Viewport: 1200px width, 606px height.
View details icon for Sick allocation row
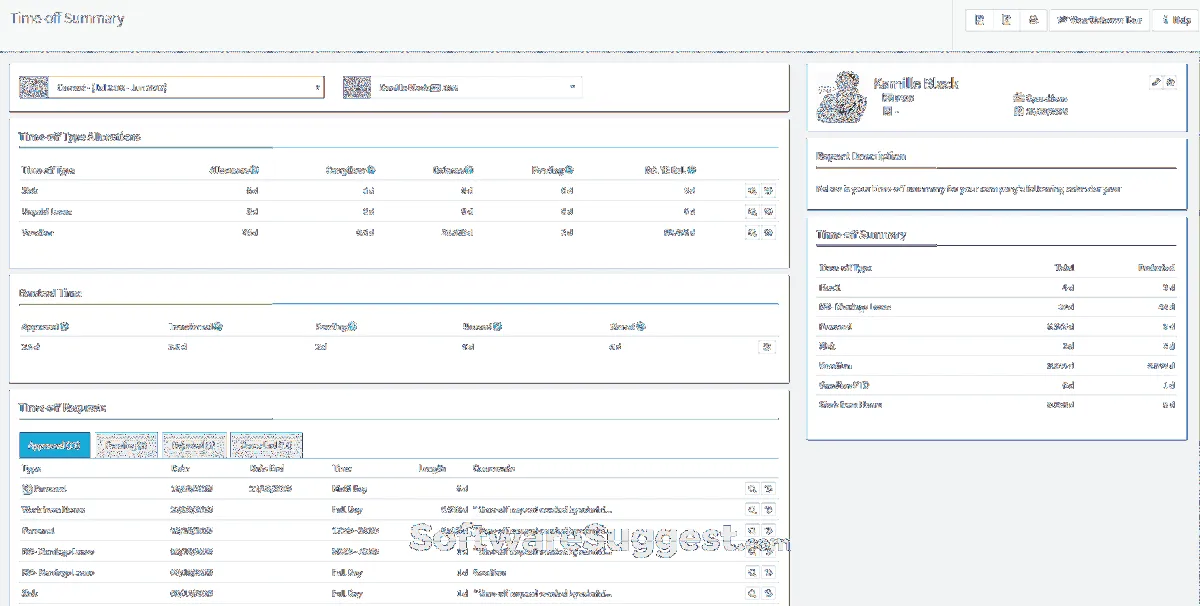(752, 190)
